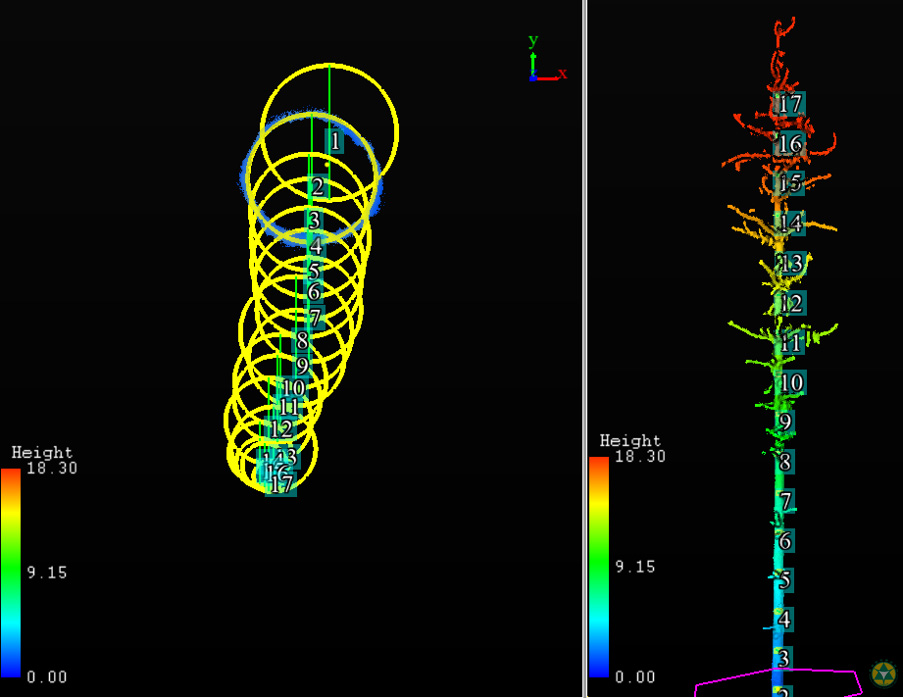Select section label 5 on tree trunk
903x698 pixels.
(785, 580)
